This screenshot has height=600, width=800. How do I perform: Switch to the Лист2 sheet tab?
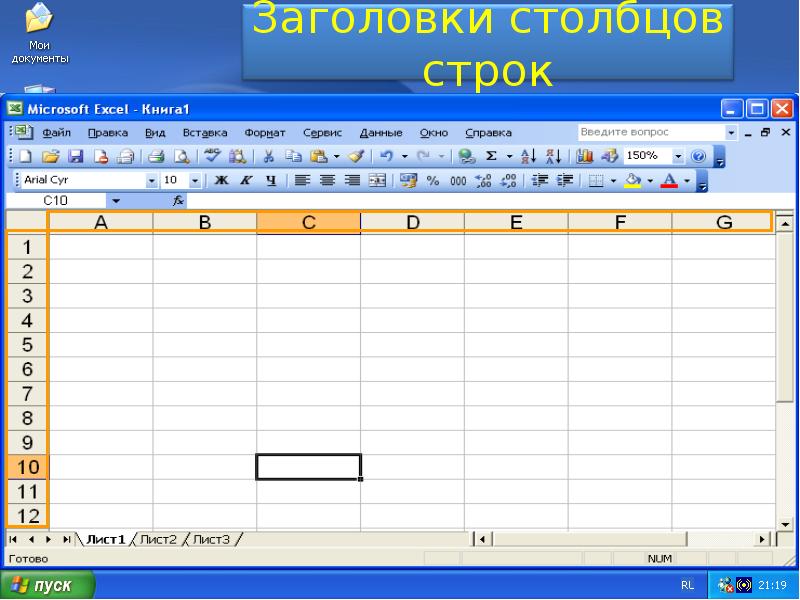point(158,540)
